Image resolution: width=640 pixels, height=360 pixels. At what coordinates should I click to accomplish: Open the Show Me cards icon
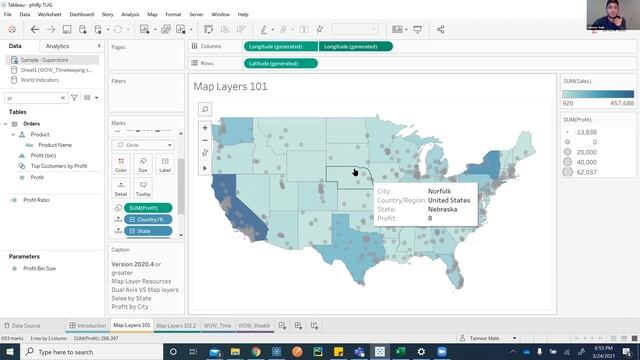397,29
